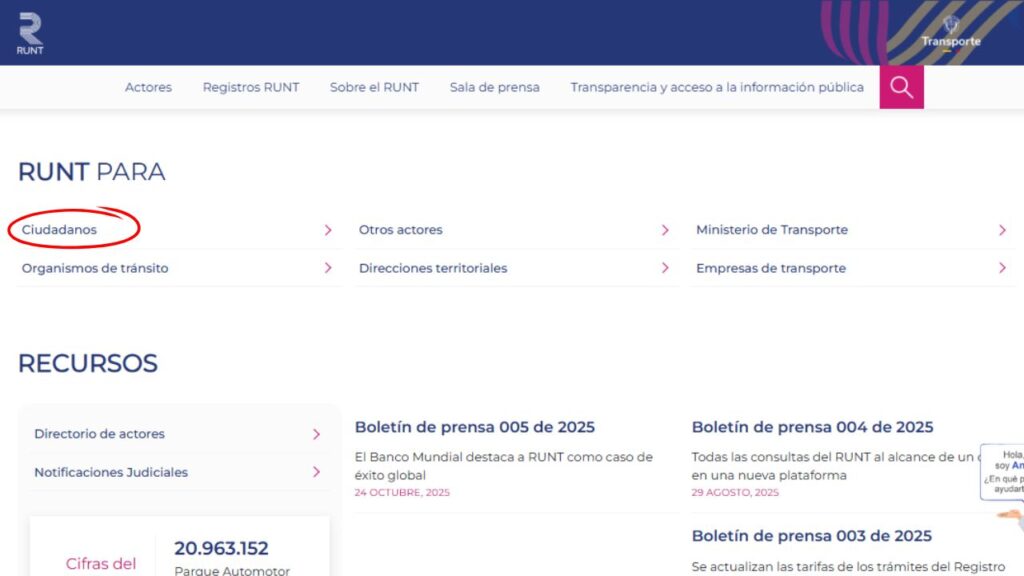Go to Directorio de actores
This screenshot has height=576, width=1024.
pos(99,434)
